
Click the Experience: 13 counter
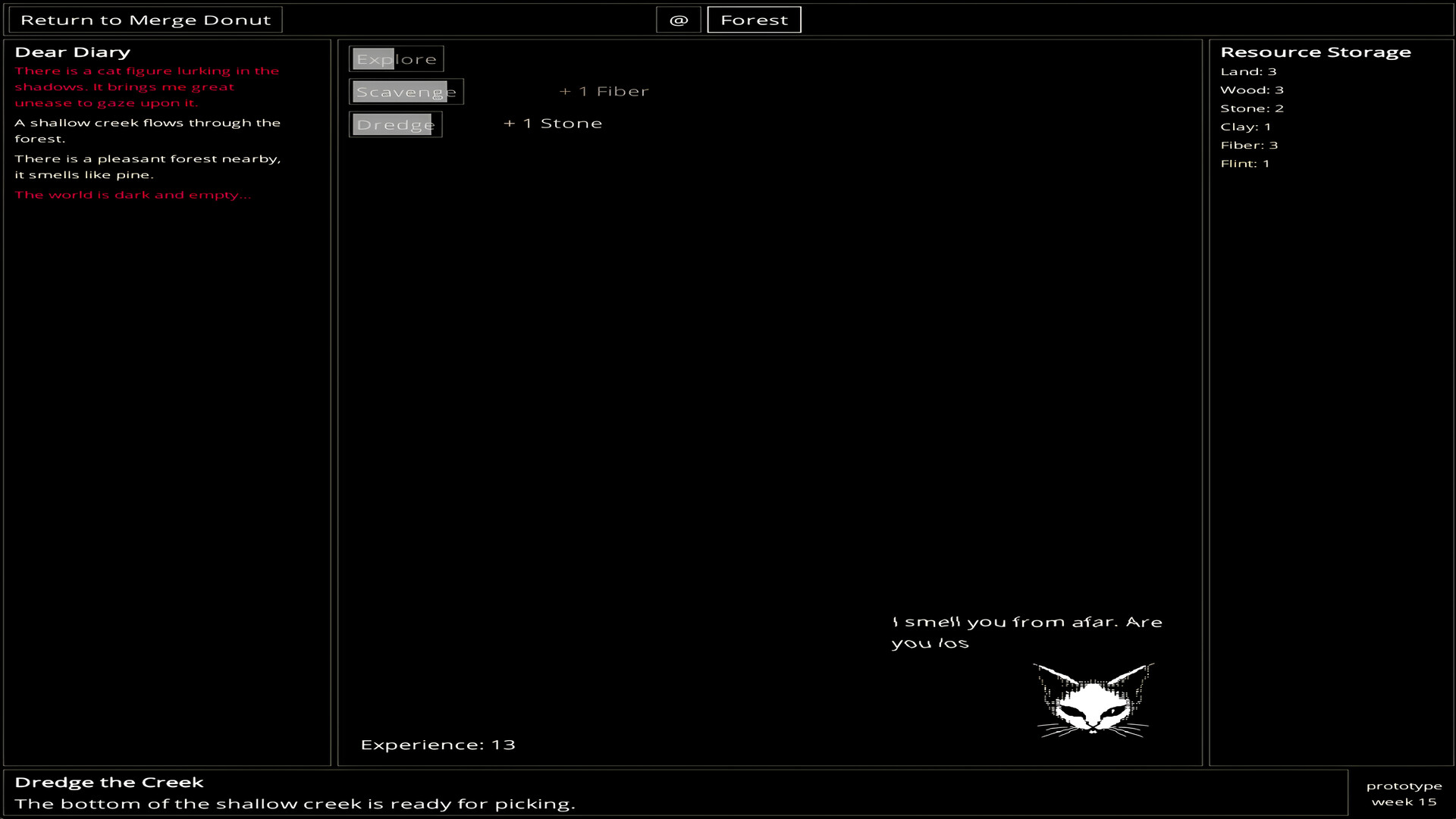click(x=438, y=745)
